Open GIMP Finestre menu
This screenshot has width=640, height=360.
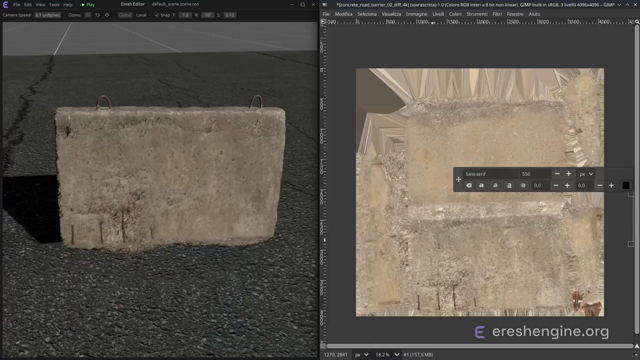pos(515,14)
